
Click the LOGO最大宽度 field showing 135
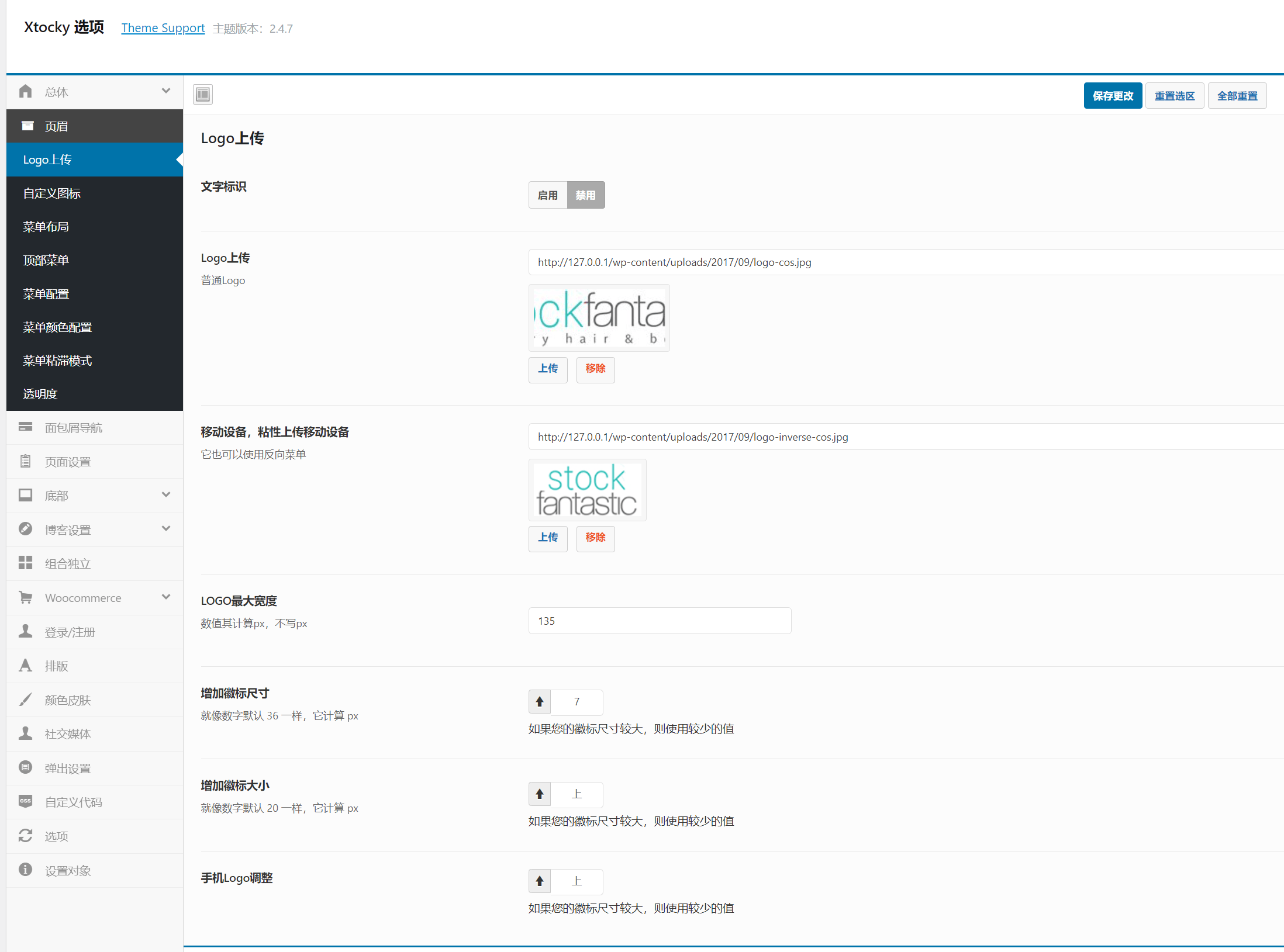(x=660, y=621)
